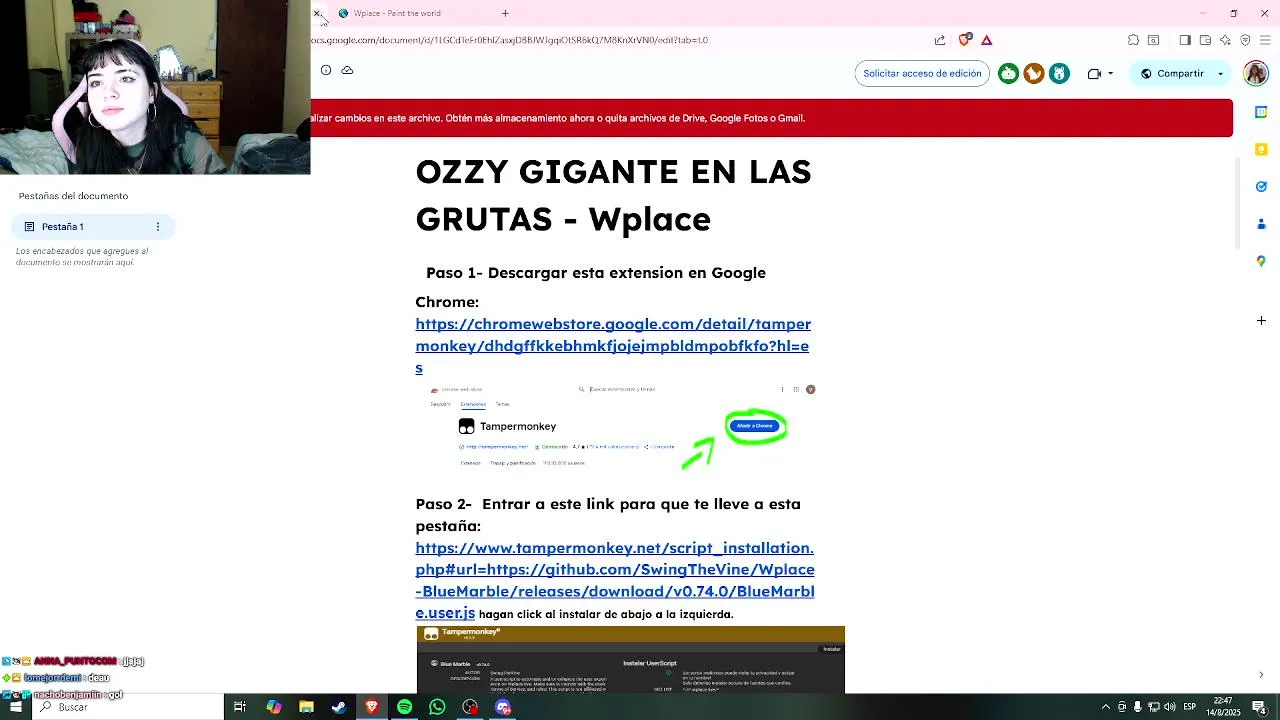This screenshot has height=720, width=1280.
Task: Click the Brave Rewards triangle icon
Action: tap(986, 40)
